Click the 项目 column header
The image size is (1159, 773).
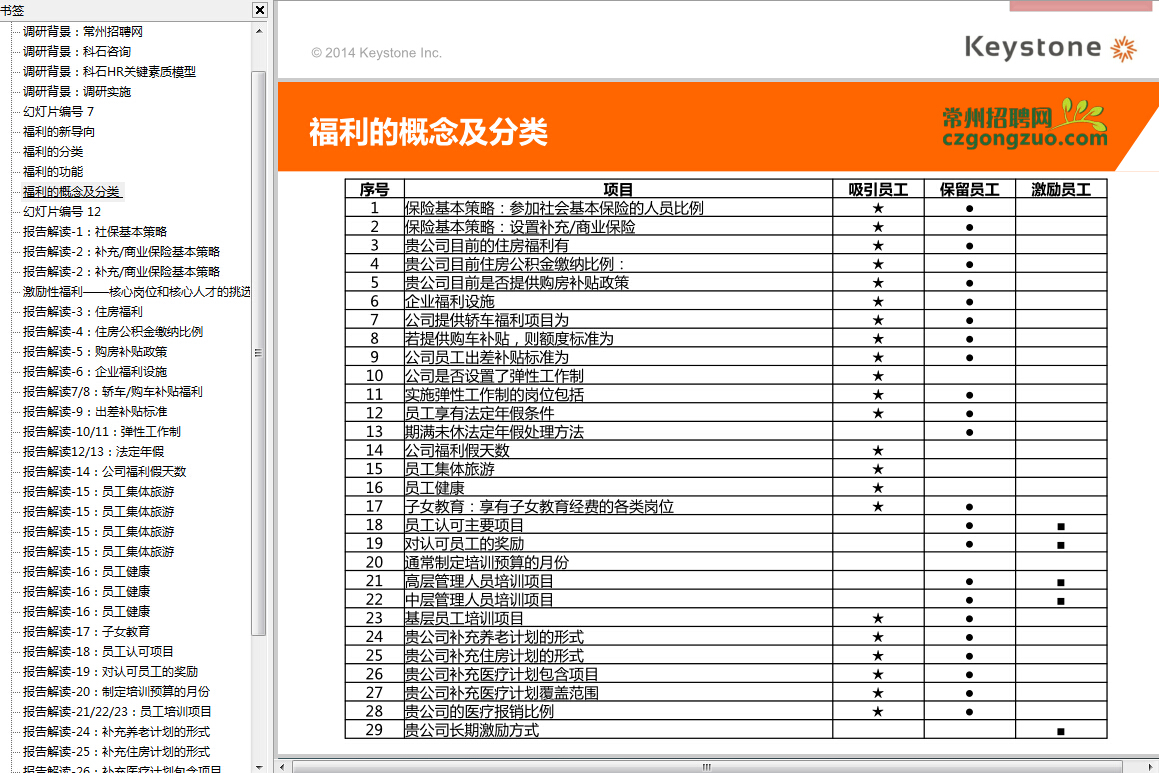618,189
